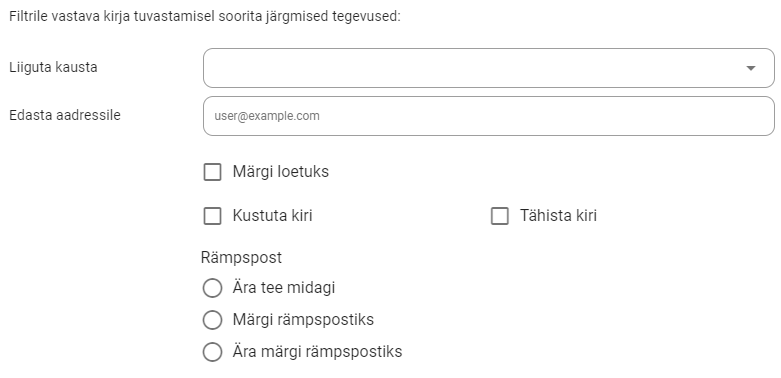Click the Edasta aadressile field label
This screenshot has height=378, width=781.
coord(65,115)
